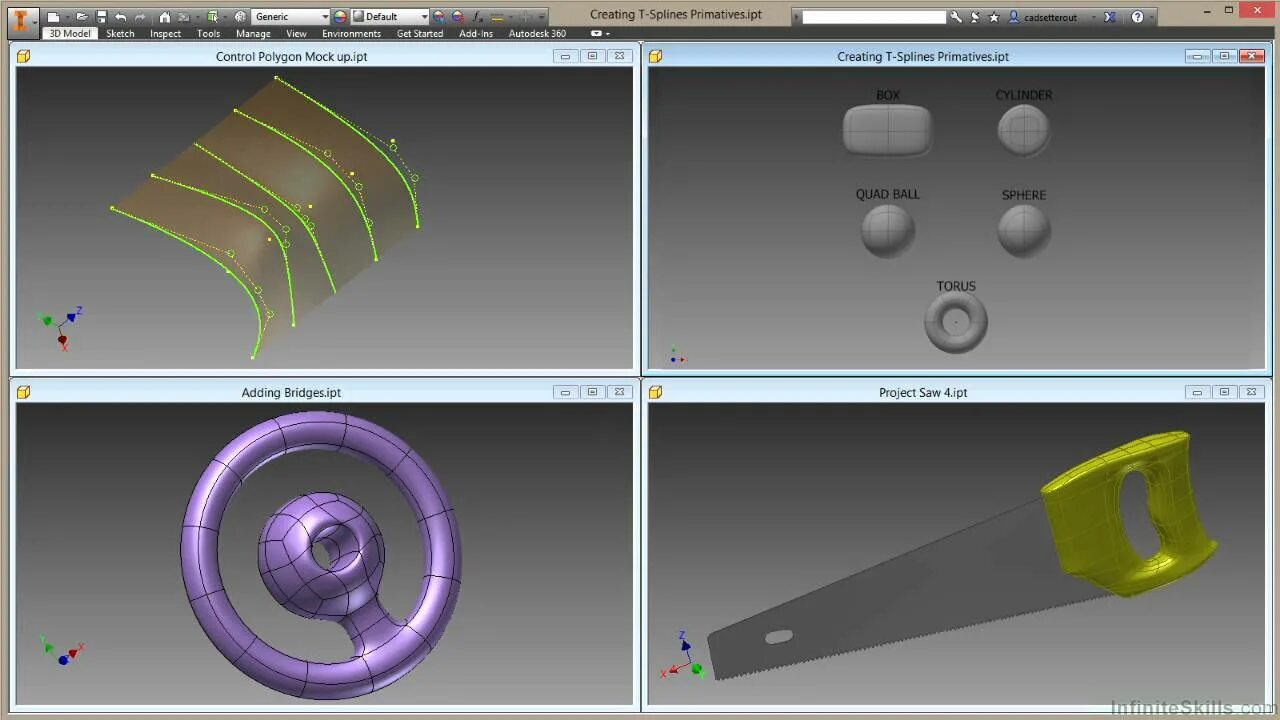Screen dimensions: 1280x720
Task: Expand the quick access toolbar customize arrow
Action: (x=543, y=18)
